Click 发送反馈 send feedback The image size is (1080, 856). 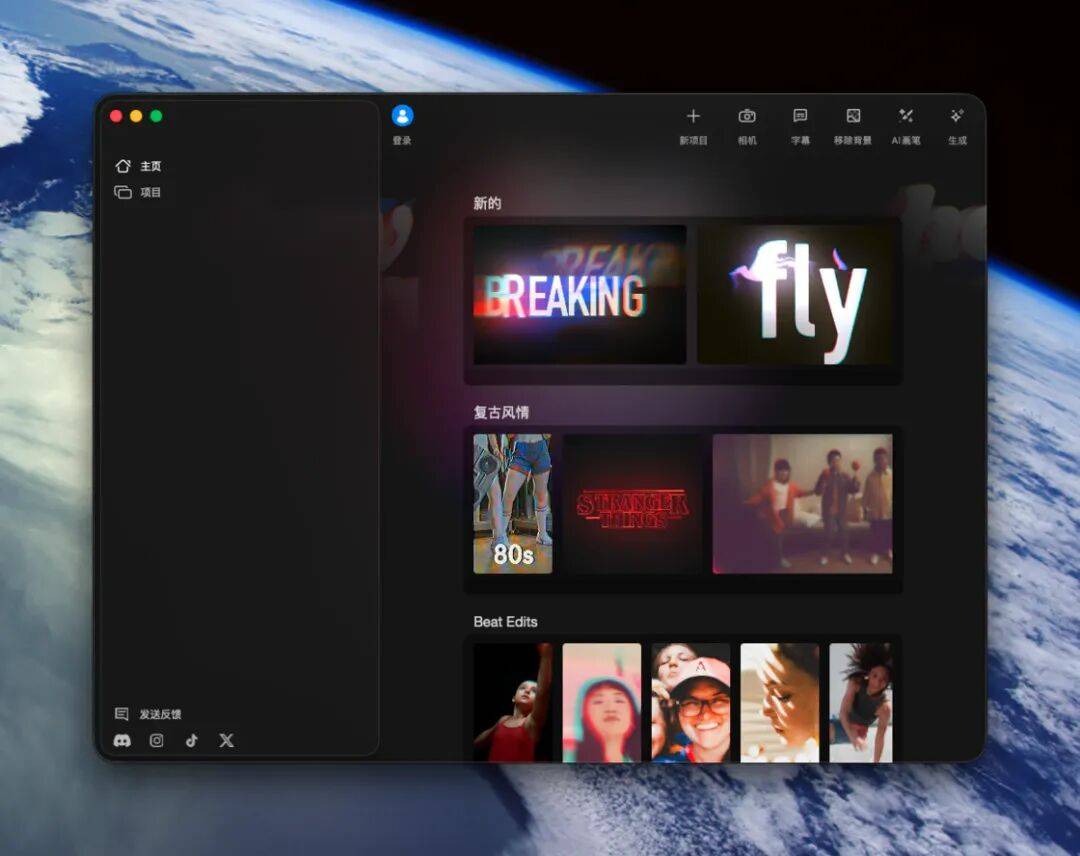148,714
